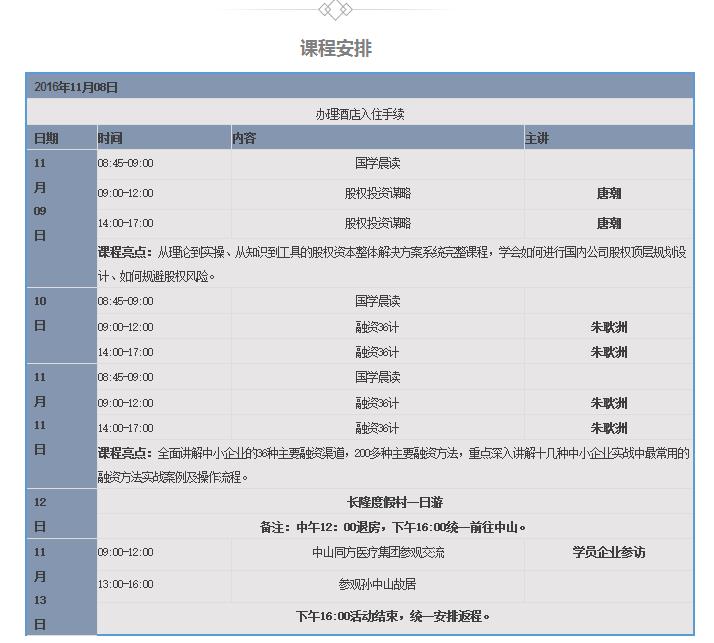714x643 pixels.
Task: Click 朱耿洲 in 11月11日 14:00-17:00 row
Action: [x=609, y=429]
